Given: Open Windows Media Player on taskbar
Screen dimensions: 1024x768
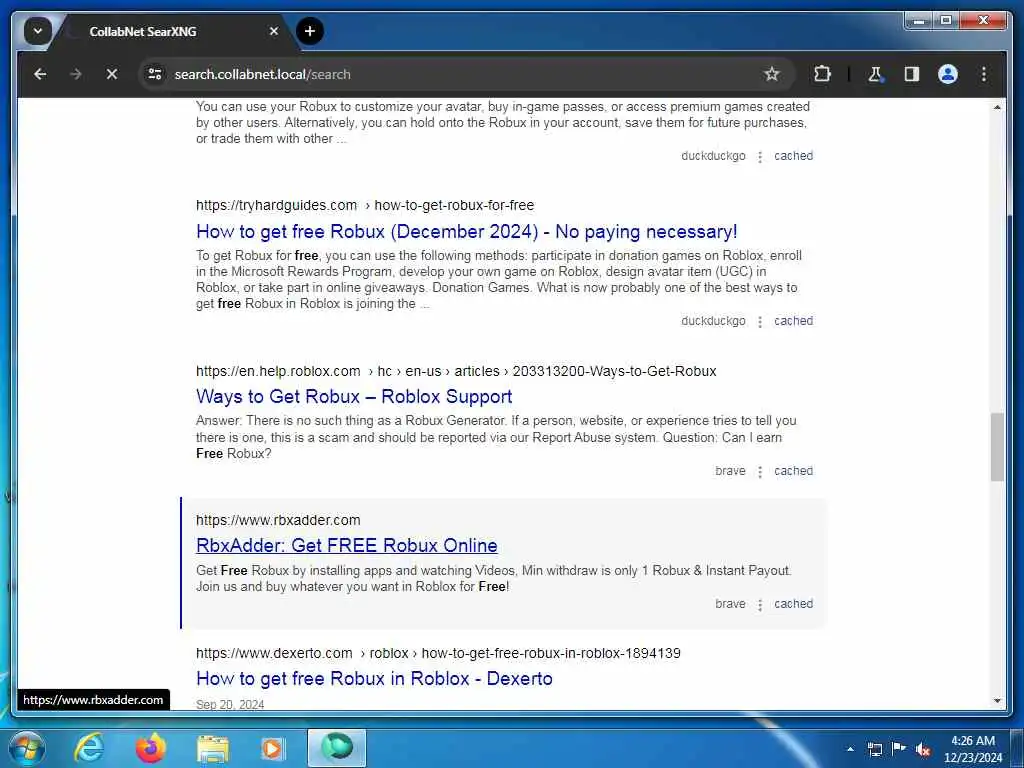Looking at the screenshot, I should click(272, 748).
